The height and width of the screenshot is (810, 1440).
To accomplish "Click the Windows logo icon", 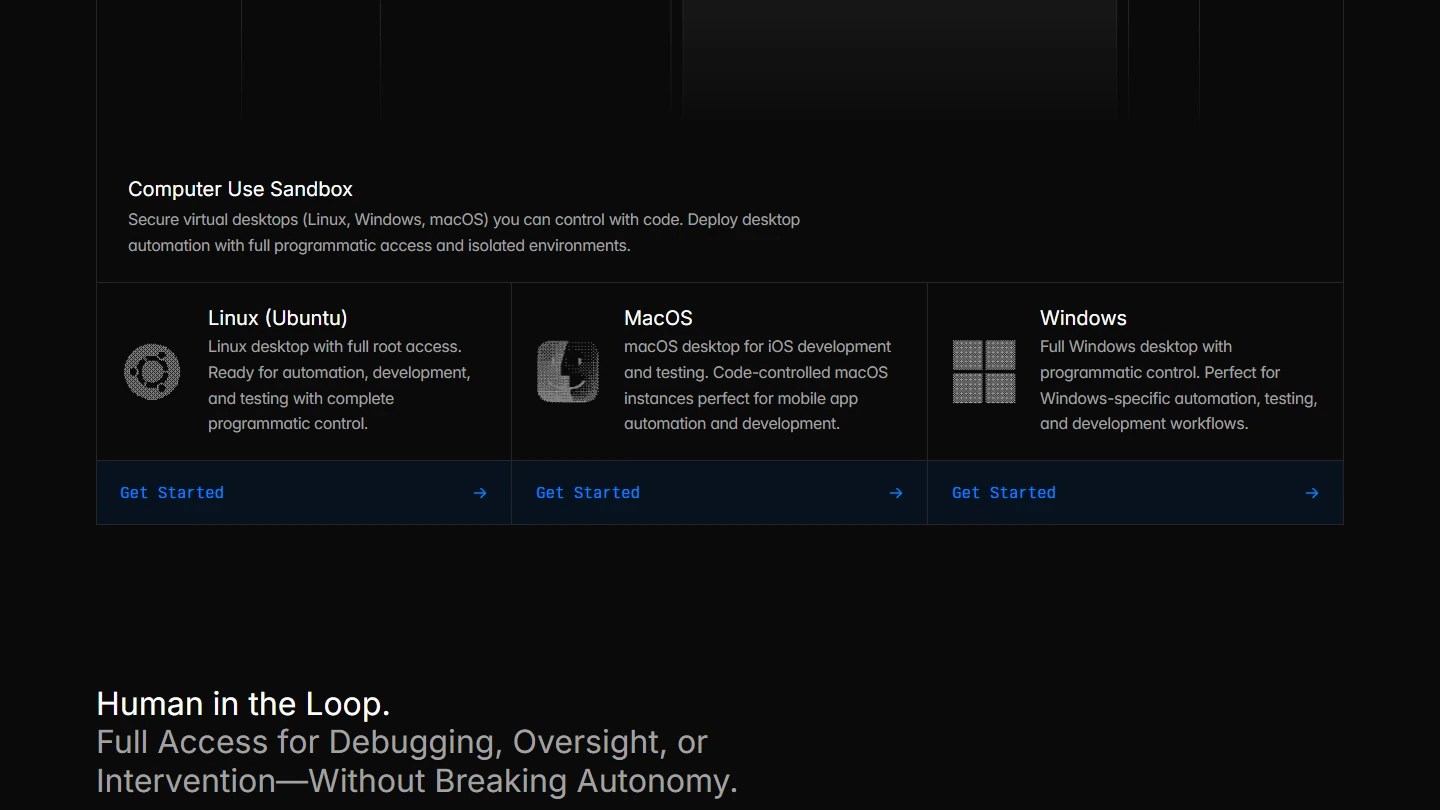I will click(x=984, y=372).
